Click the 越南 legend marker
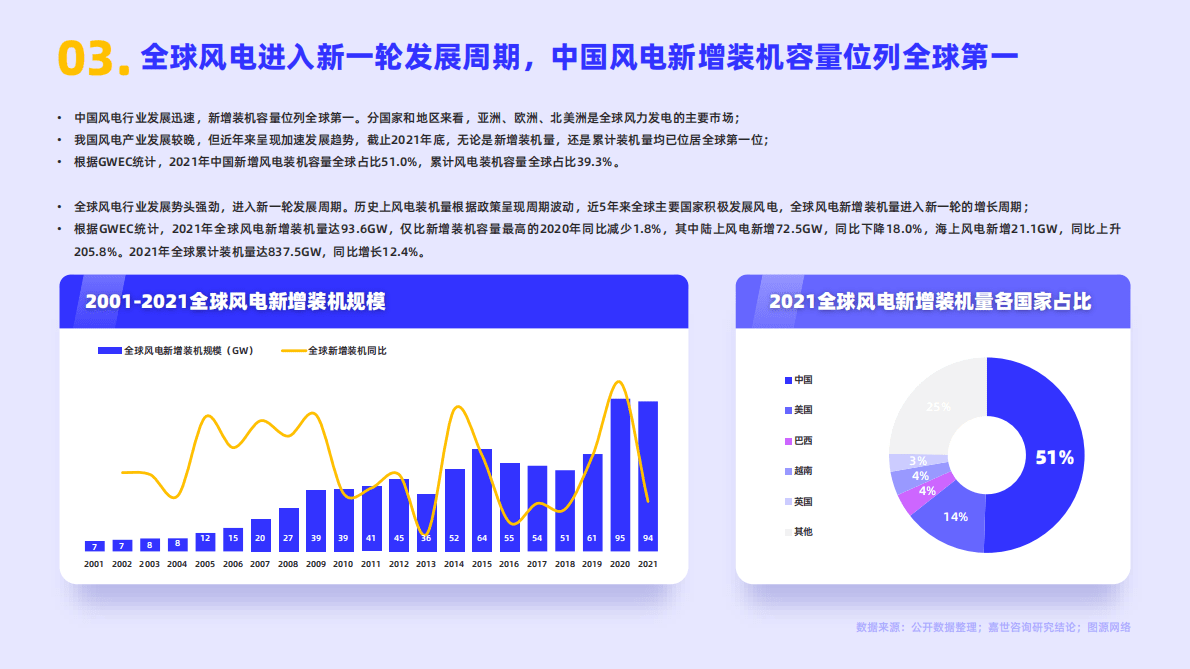Image resolution: width=1190 pixels, height=669 pixels. click(789, 472)
